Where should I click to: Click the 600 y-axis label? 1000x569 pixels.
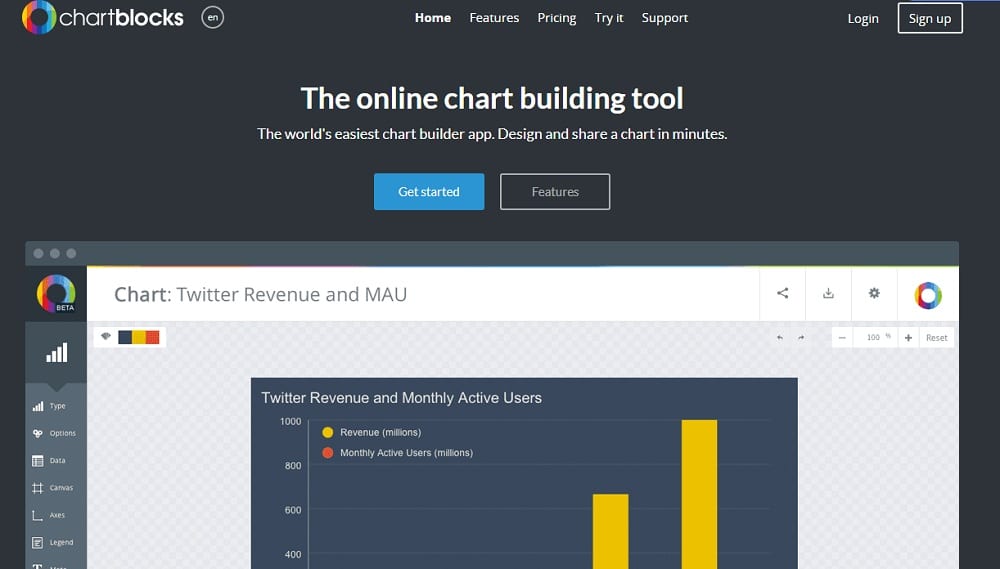click(x=293, y=510)
